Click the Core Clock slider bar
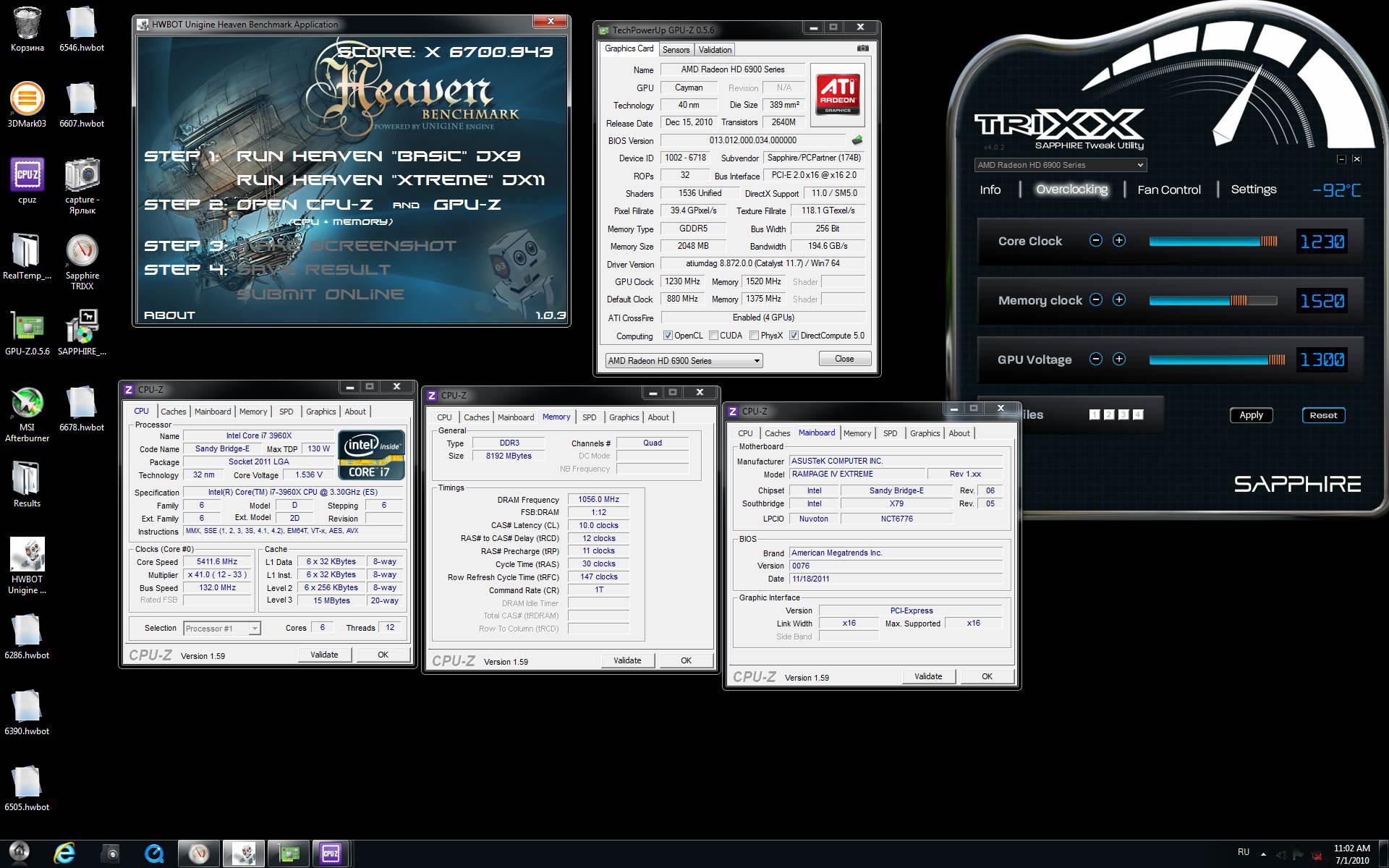Screen dimensions: 1389x868 click(1213, 241)
